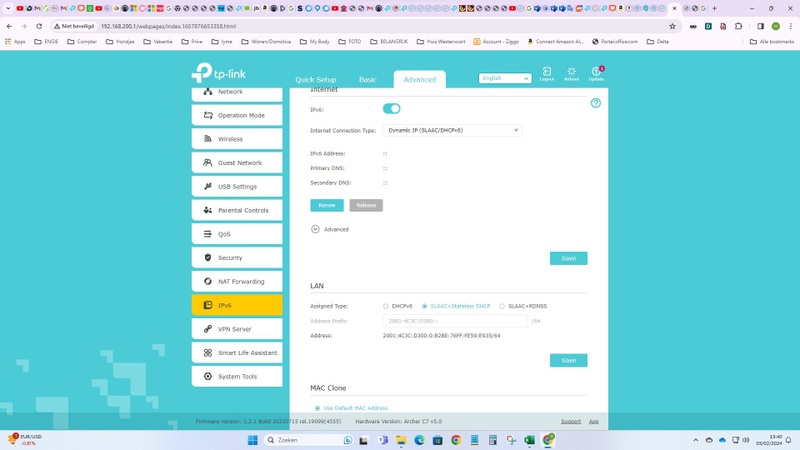Open the Calculator taskbar icon
The height and width of the screenshot is (450, 800).
point(492,440)
